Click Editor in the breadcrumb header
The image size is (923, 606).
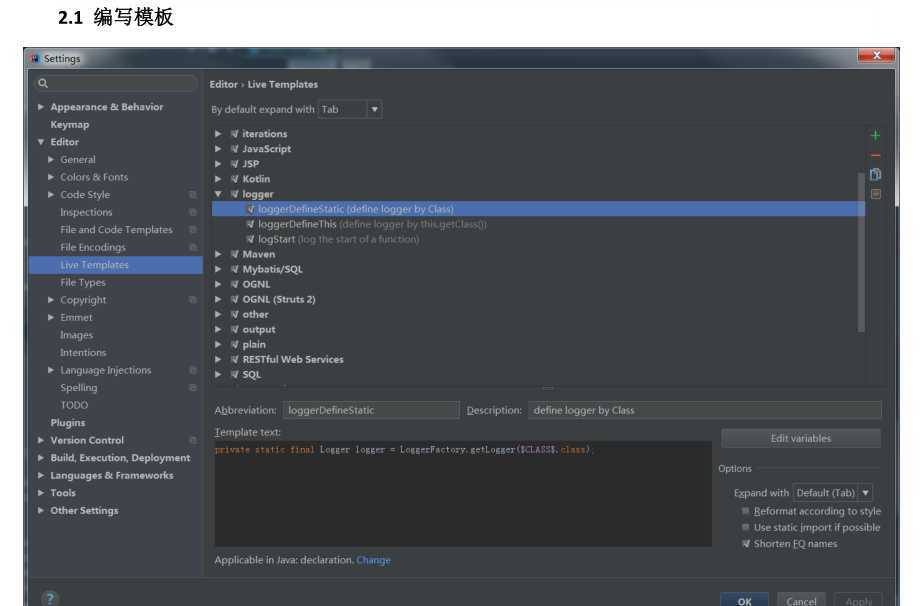[224, 84]
